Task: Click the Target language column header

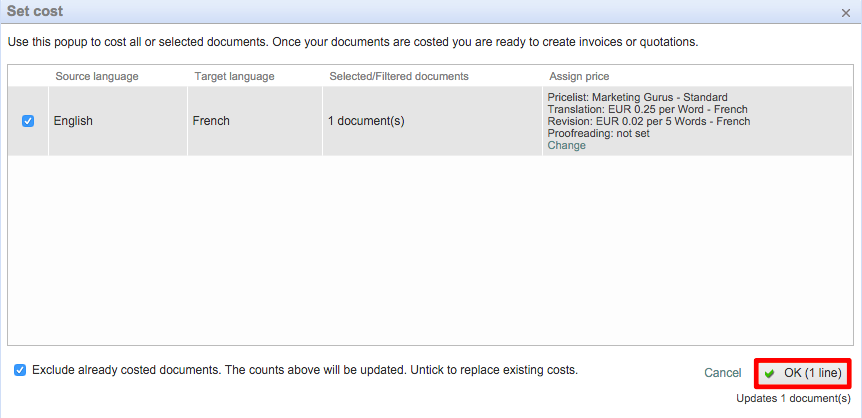Action: (234, 77)
